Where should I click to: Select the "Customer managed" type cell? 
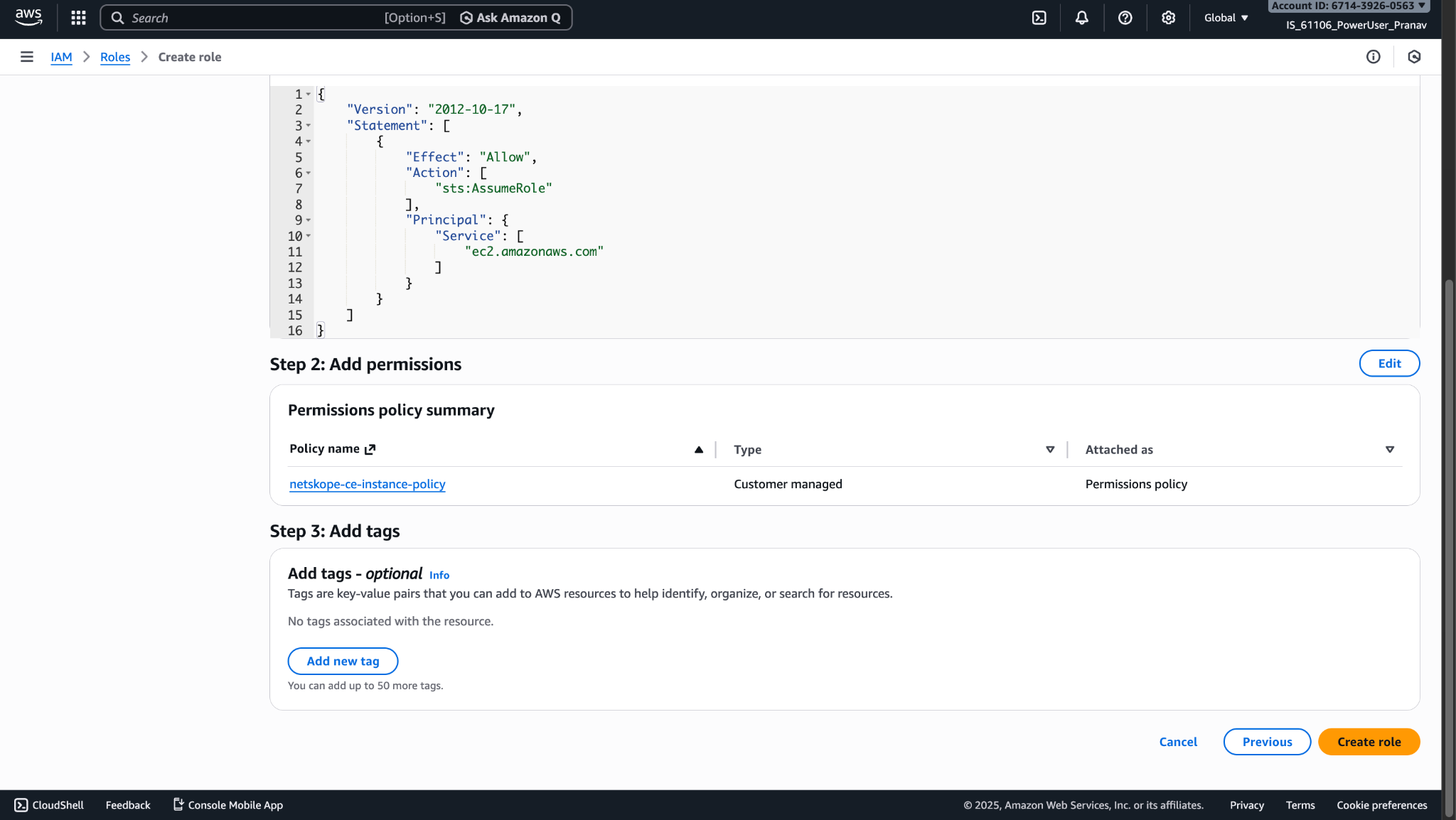point(788,484)
